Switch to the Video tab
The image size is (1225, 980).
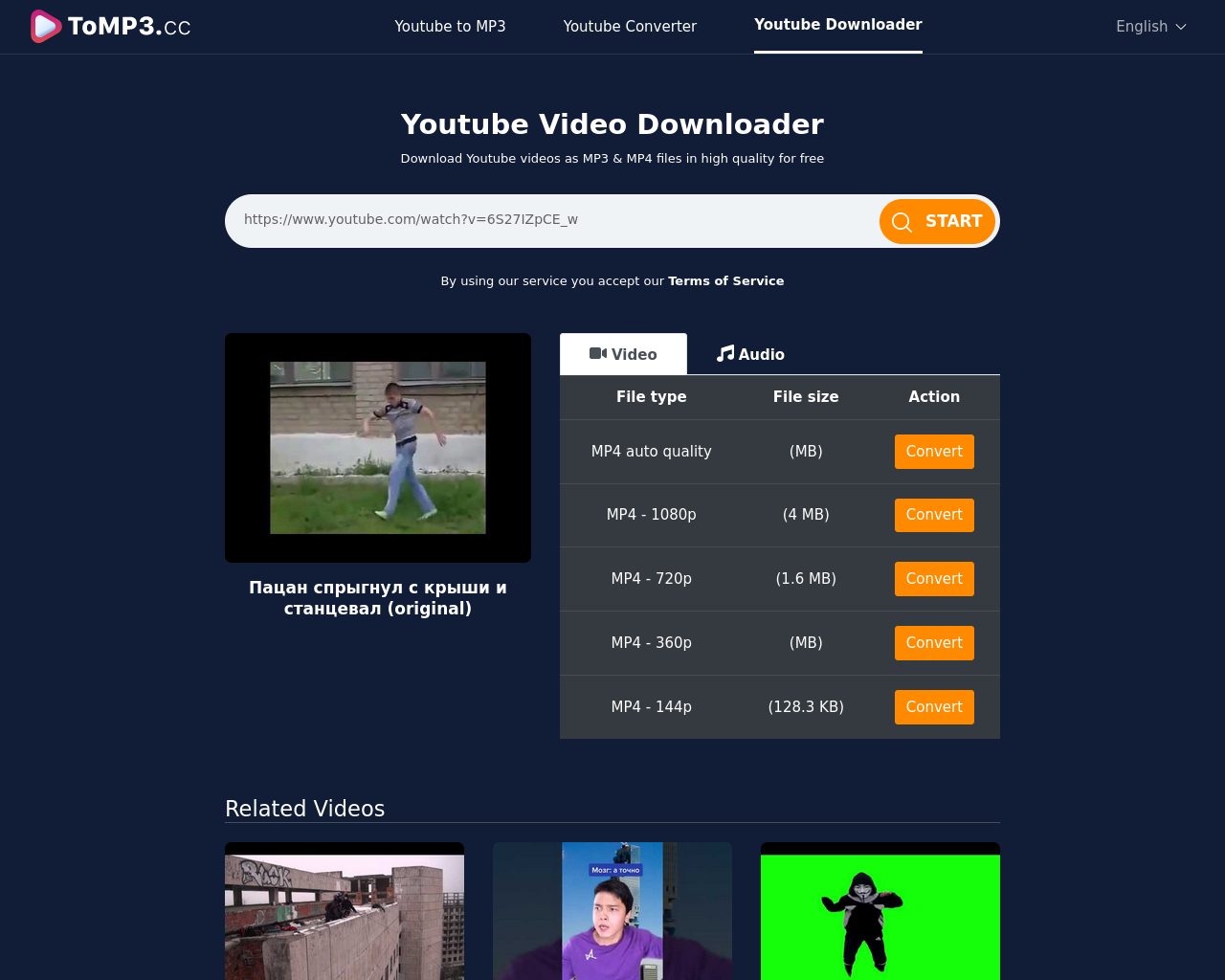pos(623,354)
